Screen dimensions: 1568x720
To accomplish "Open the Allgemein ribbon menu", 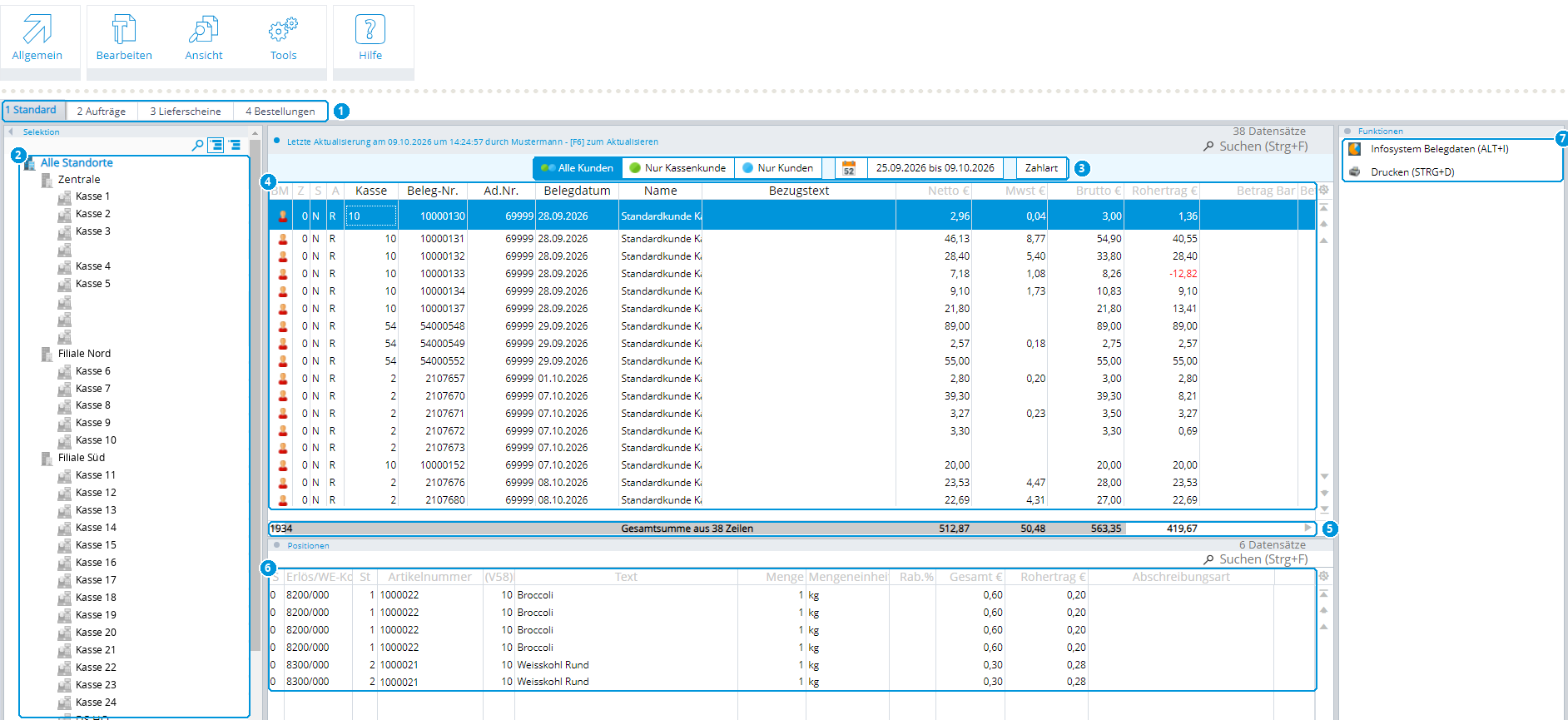I will point(37,38).
